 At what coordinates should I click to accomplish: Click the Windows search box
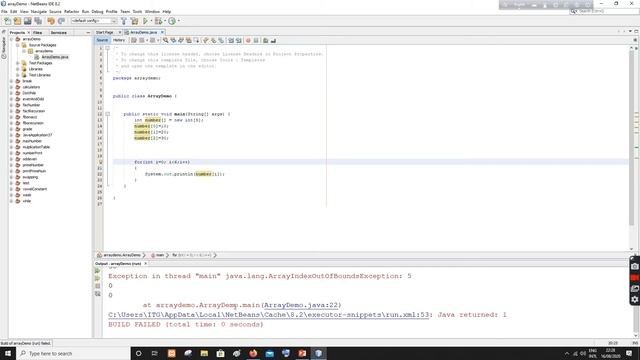[x=73, y=353]
